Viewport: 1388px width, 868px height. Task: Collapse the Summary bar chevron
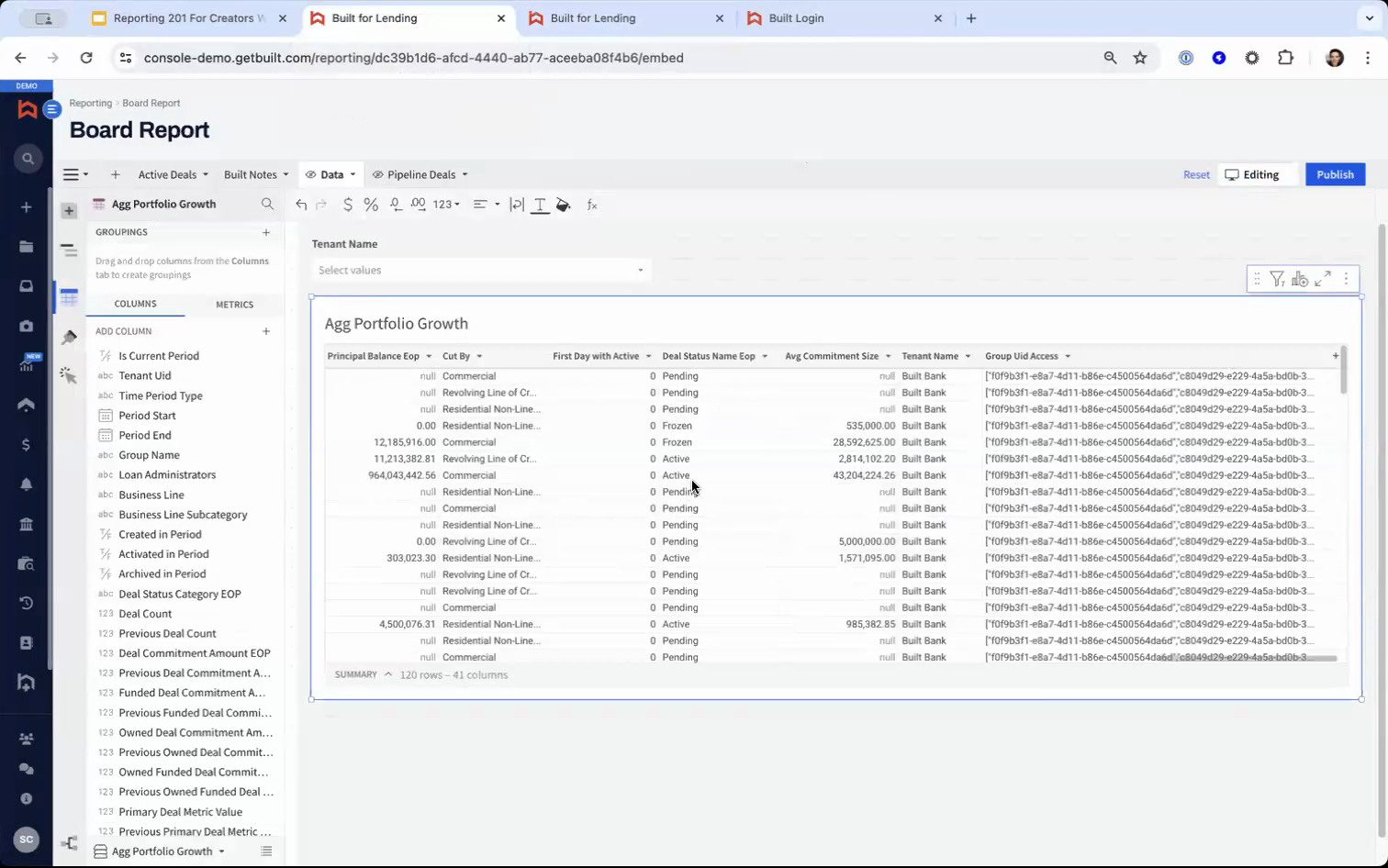(x=388, y=674)
